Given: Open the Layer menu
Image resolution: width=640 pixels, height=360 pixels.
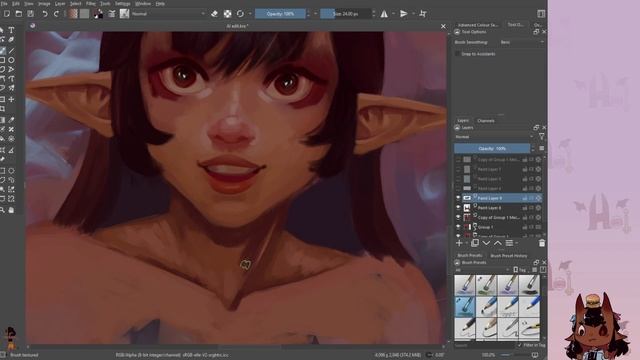Looking at the screenshot, I should pyautogui.click(x=60, y=4).
